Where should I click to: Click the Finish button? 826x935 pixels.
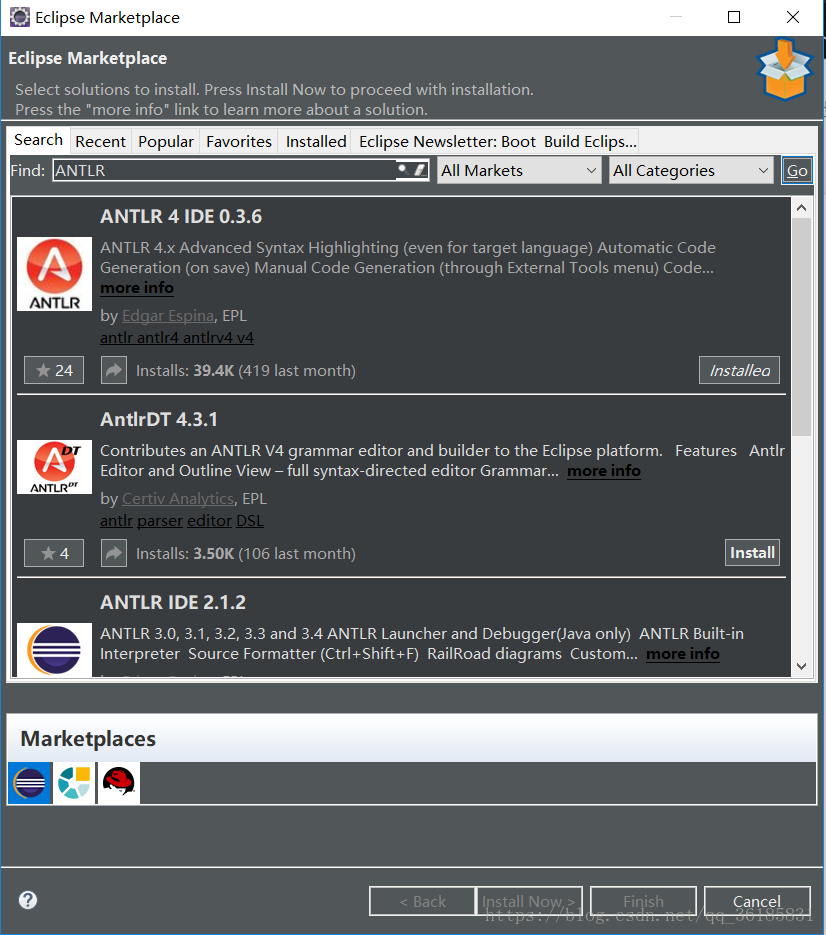(643, 901)
